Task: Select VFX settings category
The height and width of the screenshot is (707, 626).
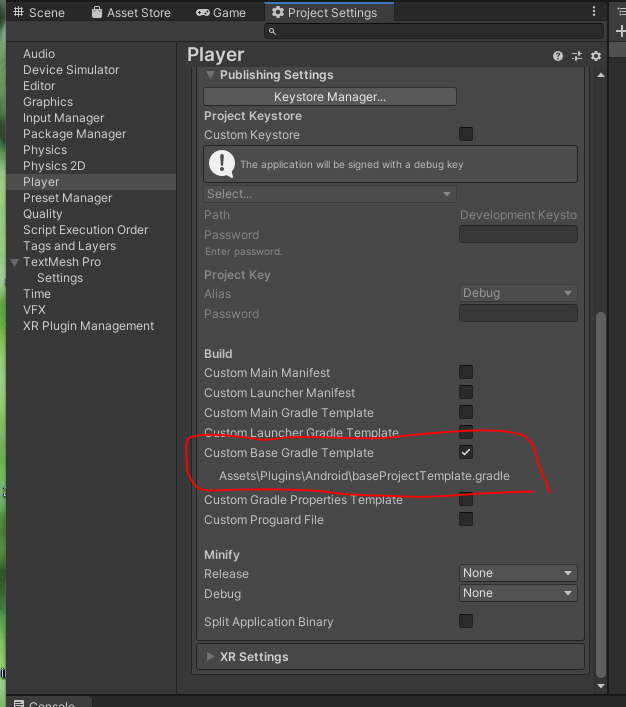Action: [x=34, y=310]
